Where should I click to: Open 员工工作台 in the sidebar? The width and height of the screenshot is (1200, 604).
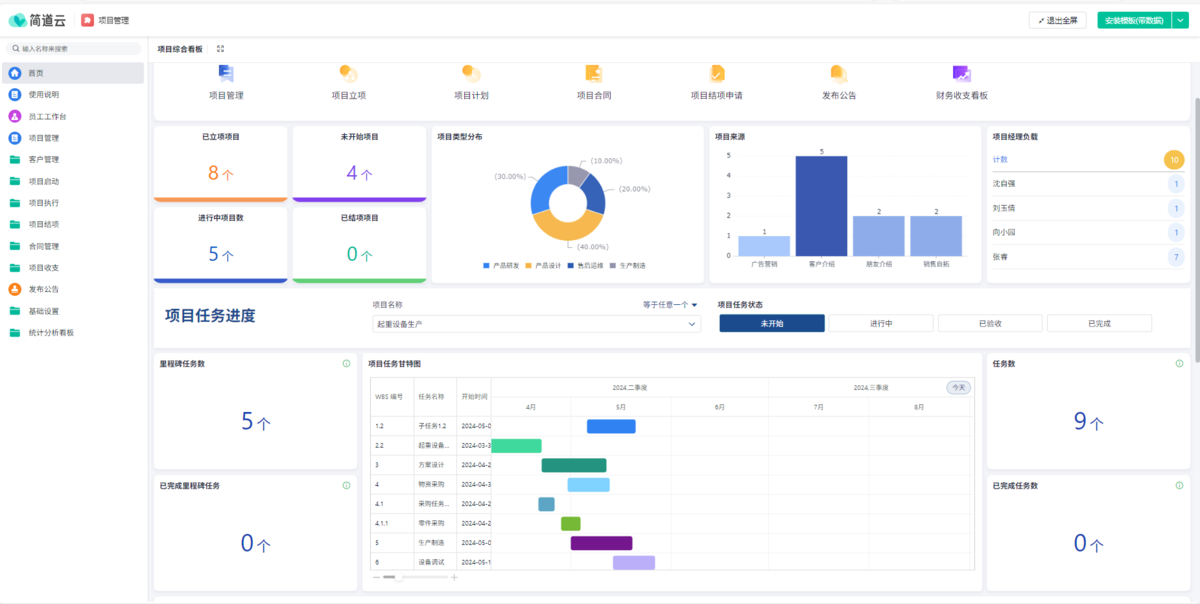48,116
